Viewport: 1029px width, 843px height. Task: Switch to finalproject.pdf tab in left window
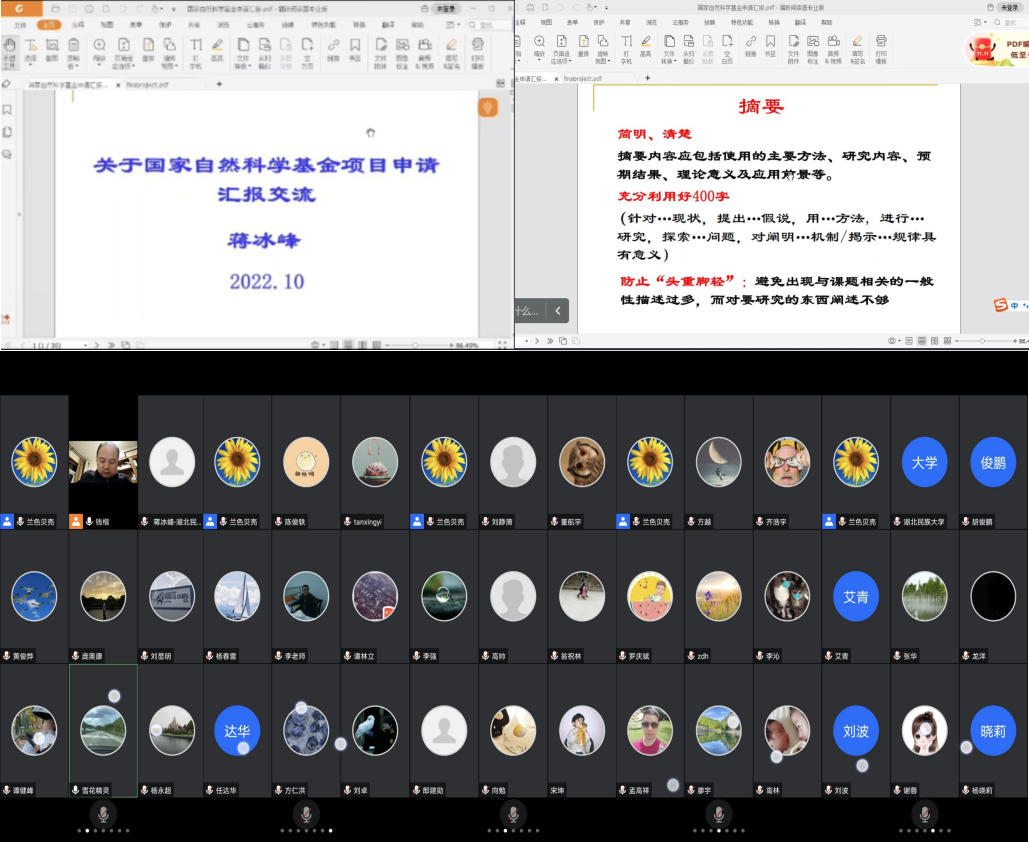pyautogui.click(x=147, y=86)
